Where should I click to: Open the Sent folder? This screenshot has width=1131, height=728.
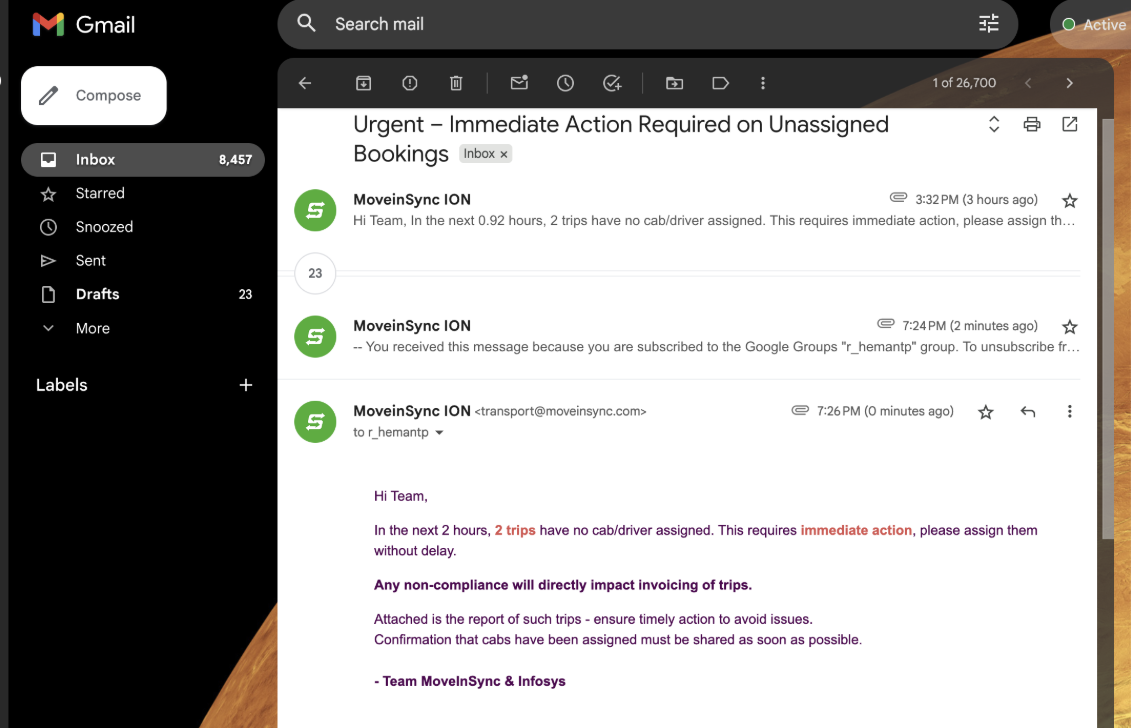pos(143,260)
